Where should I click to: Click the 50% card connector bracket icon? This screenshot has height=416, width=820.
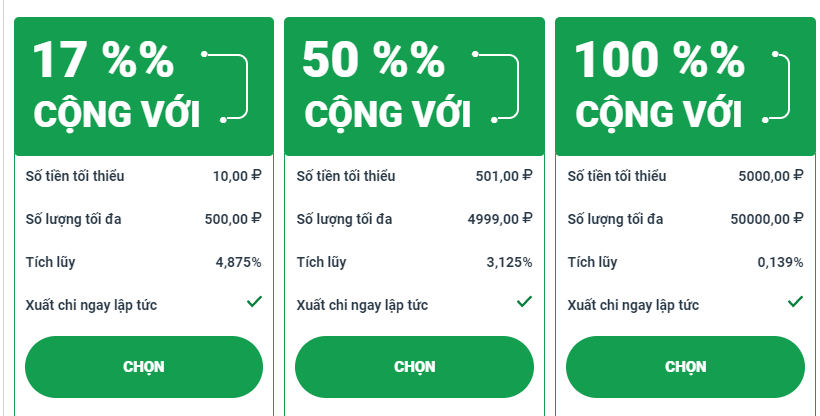(x=501, y=86)
